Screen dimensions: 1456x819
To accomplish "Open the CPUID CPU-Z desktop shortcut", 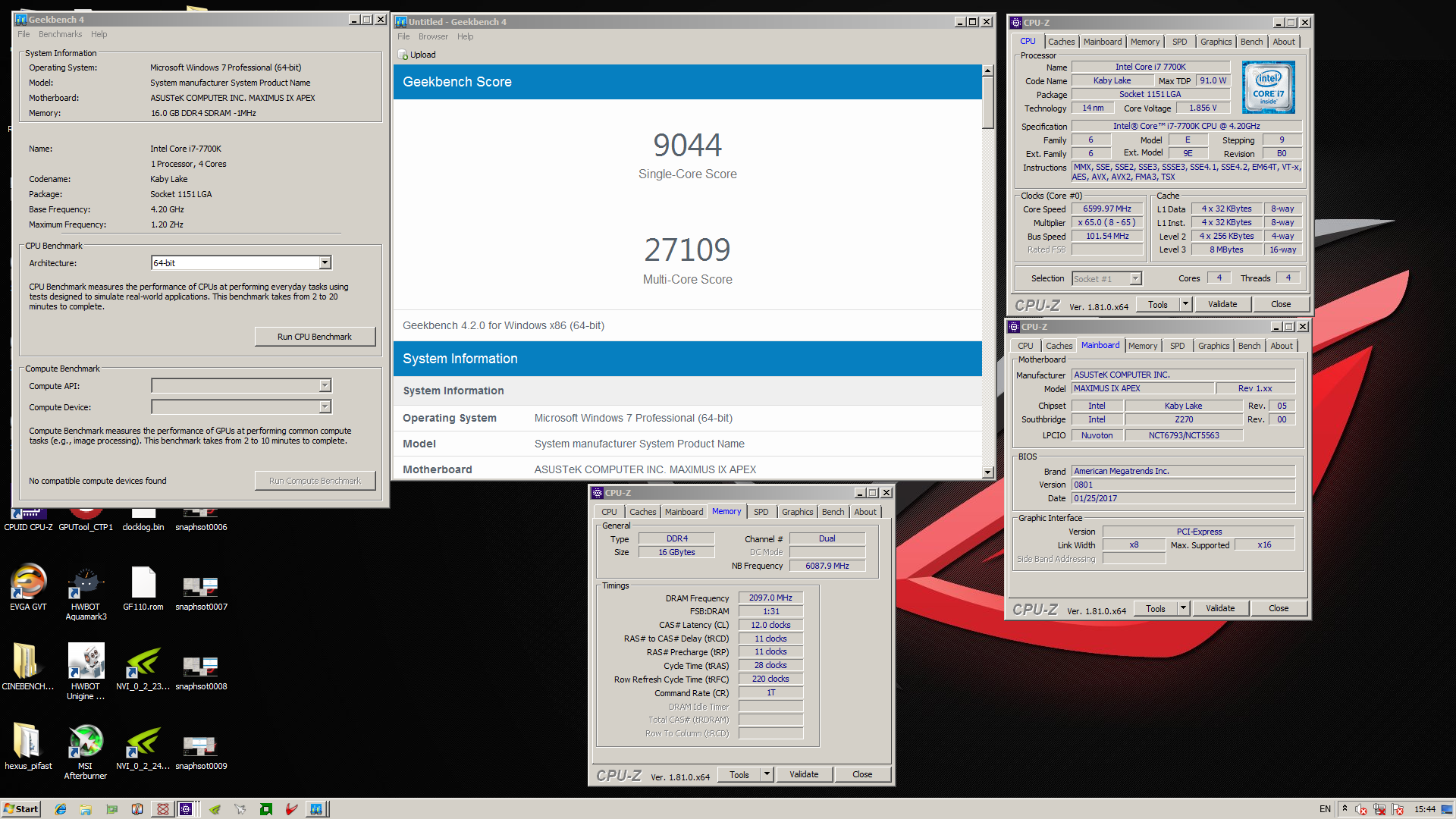I will (x=28, y=520).
